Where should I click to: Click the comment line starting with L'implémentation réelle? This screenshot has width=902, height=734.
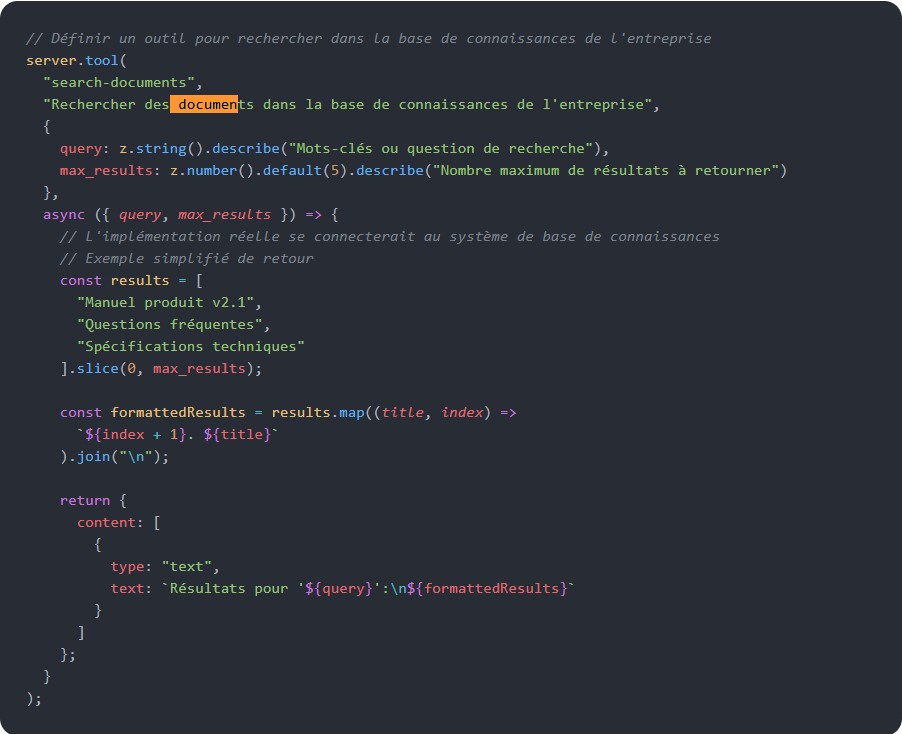pos(389,236)
